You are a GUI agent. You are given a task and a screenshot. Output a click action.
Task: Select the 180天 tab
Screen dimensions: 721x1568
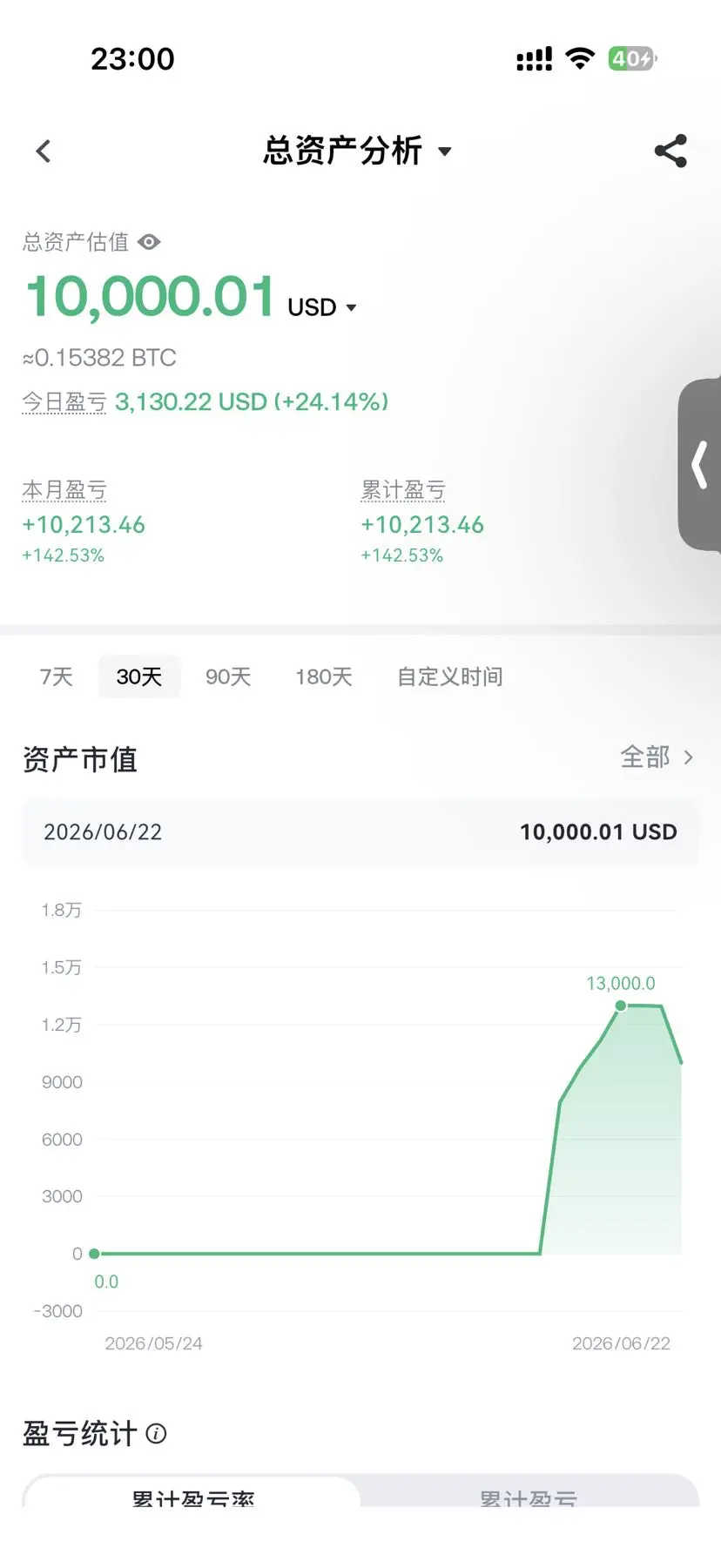click(324, 676)
